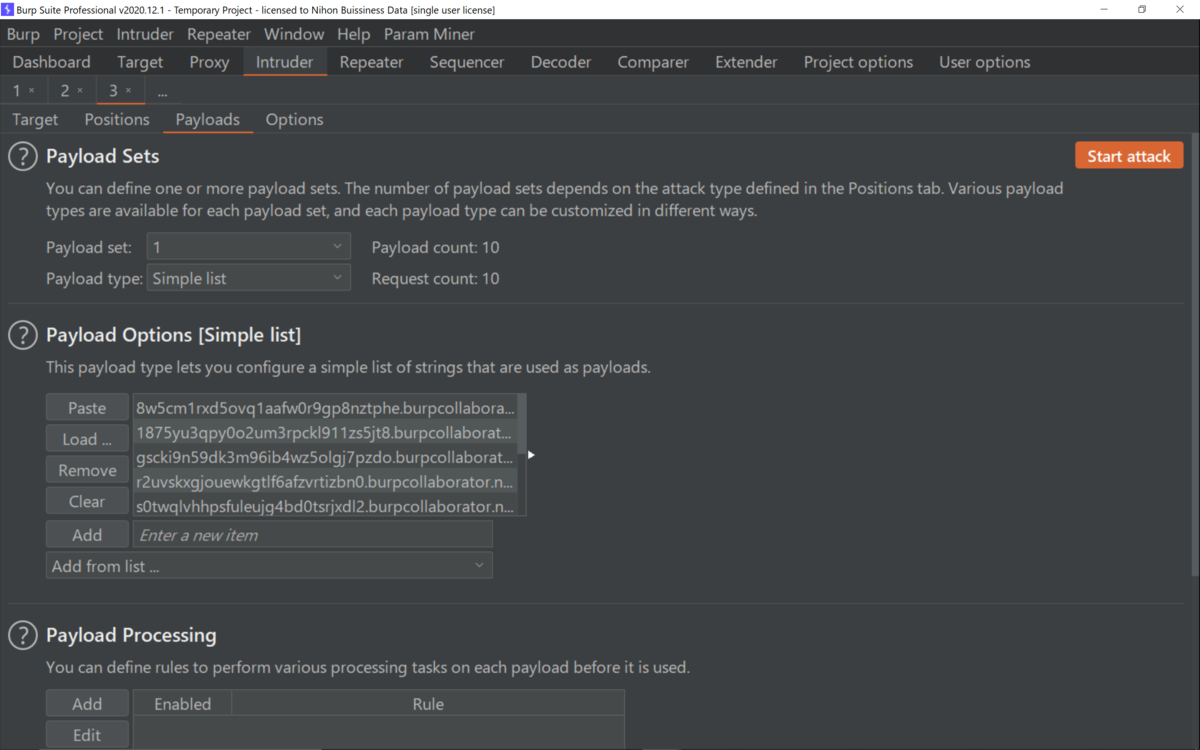
Task: Click arrow beside payload list
Action: tap(531, 455)
